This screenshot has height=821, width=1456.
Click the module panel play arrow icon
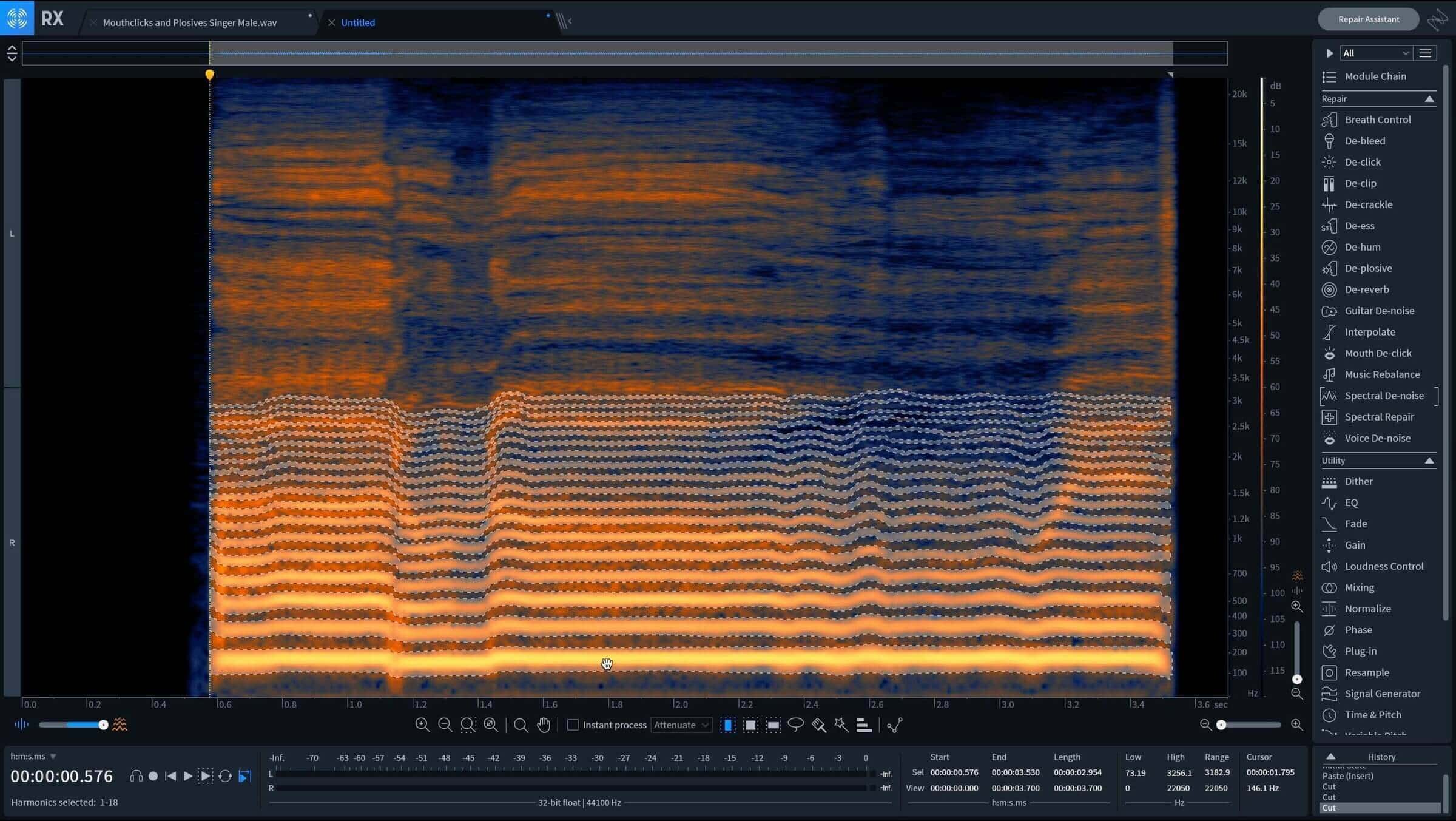point(1329,53)
